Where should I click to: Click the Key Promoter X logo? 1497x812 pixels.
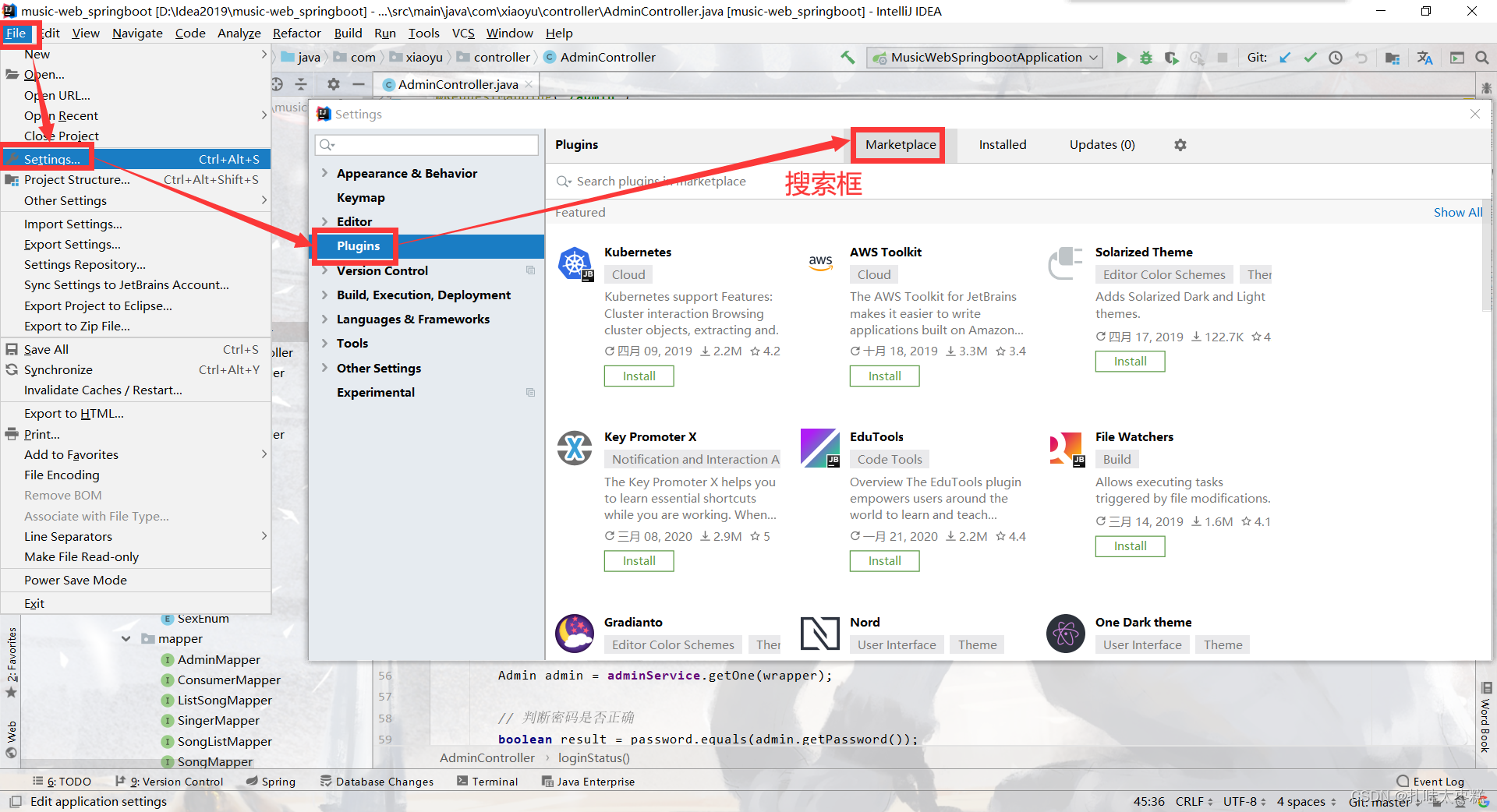[575, 448]
